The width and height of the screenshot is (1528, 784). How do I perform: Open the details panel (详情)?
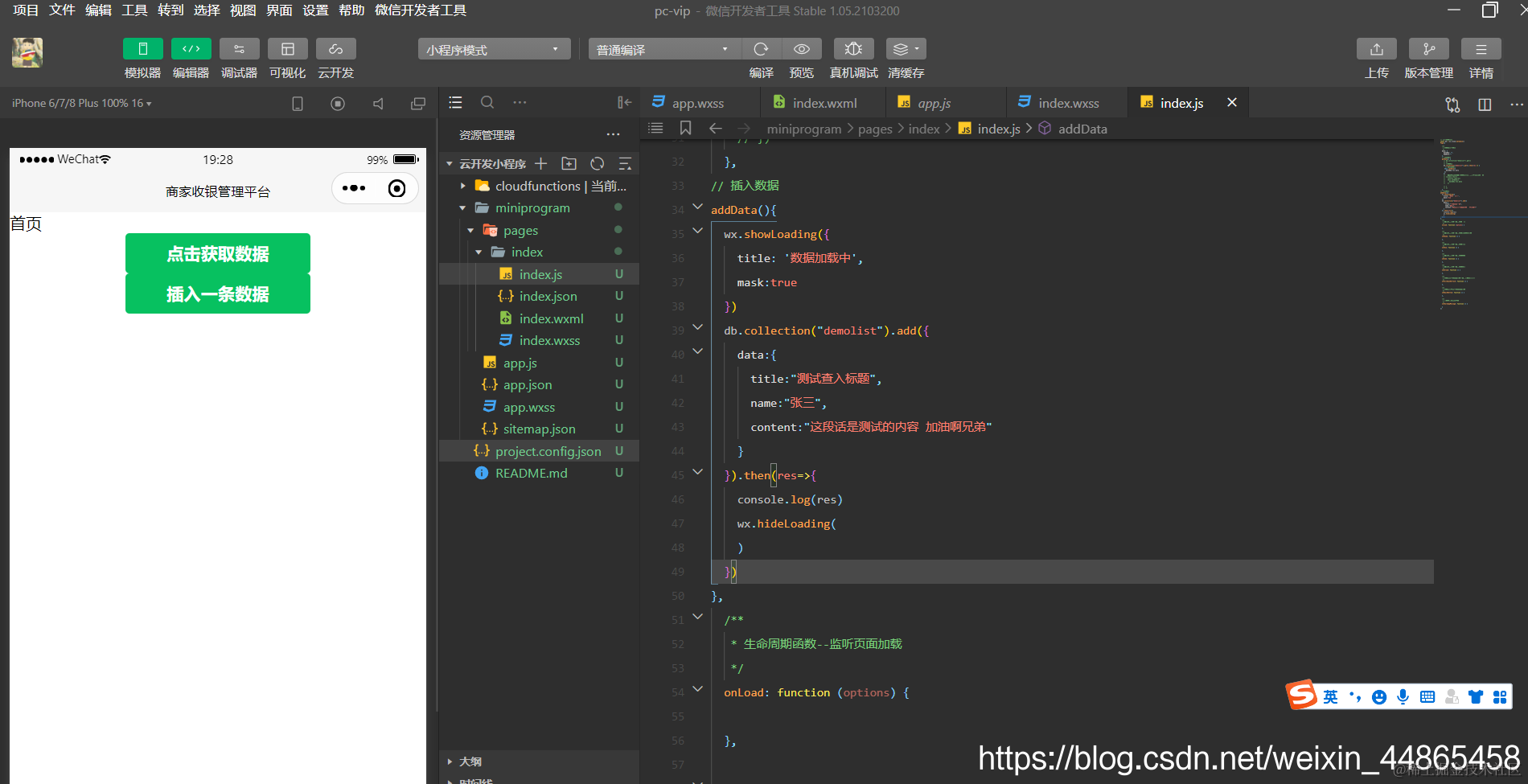coord(1481,49)
